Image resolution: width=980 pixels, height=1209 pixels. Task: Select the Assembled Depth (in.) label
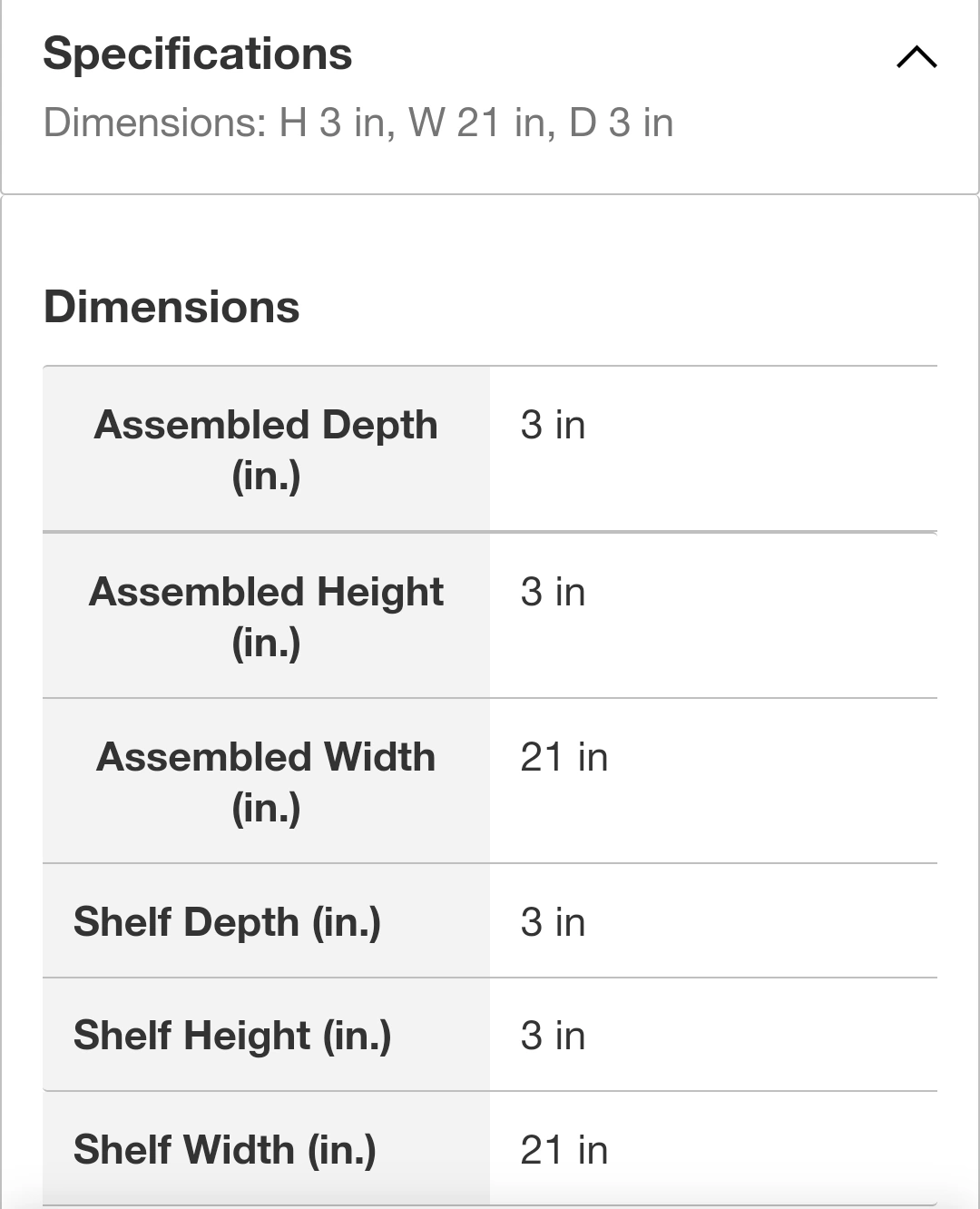(x=266, y=449)
